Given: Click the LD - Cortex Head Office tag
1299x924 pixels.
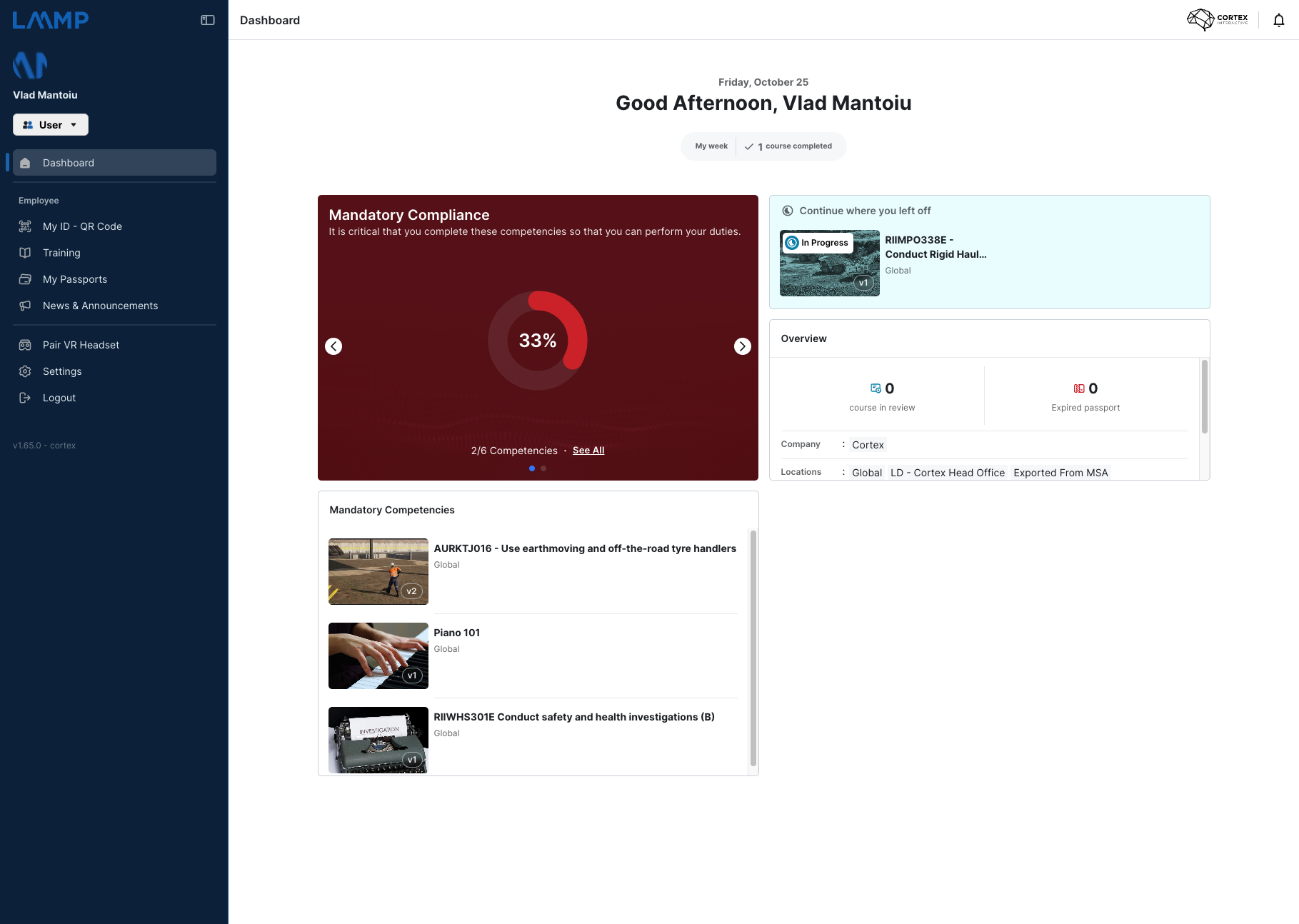Looking at the screenshot, I should click(x=948, y=473).
